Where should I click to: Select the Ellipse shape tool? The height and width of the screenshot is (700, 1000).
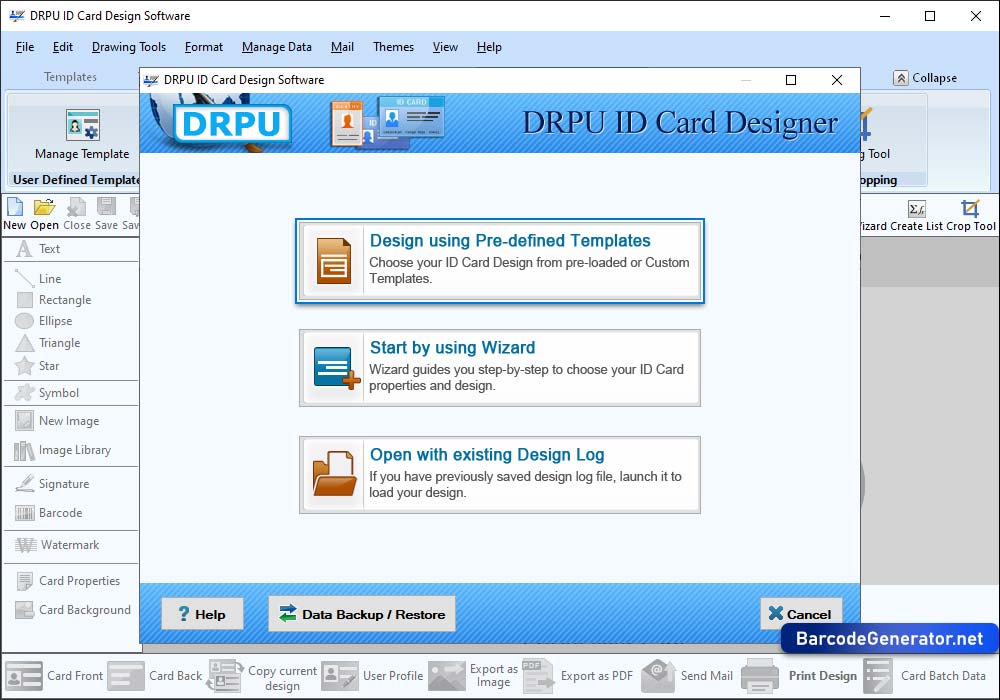click(x=43, y=321)
